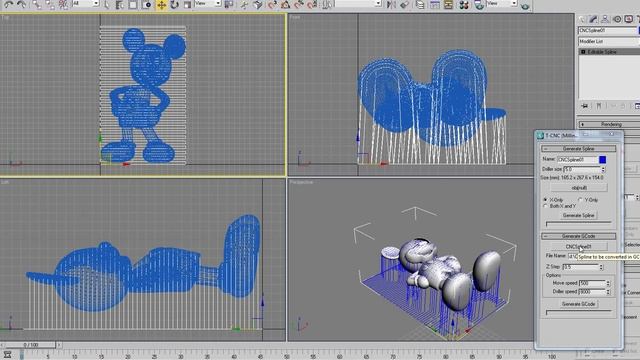This screenshot has width=640, height=360.
Task: Open the render View dropdown
Action: (x=502, y=4)
